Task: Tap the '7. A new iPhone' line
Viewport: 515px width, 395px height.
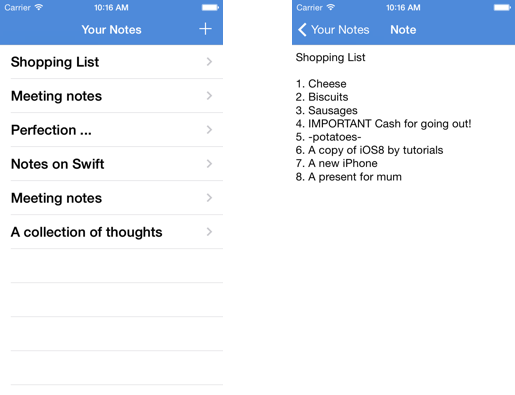Action: [337, 163]
